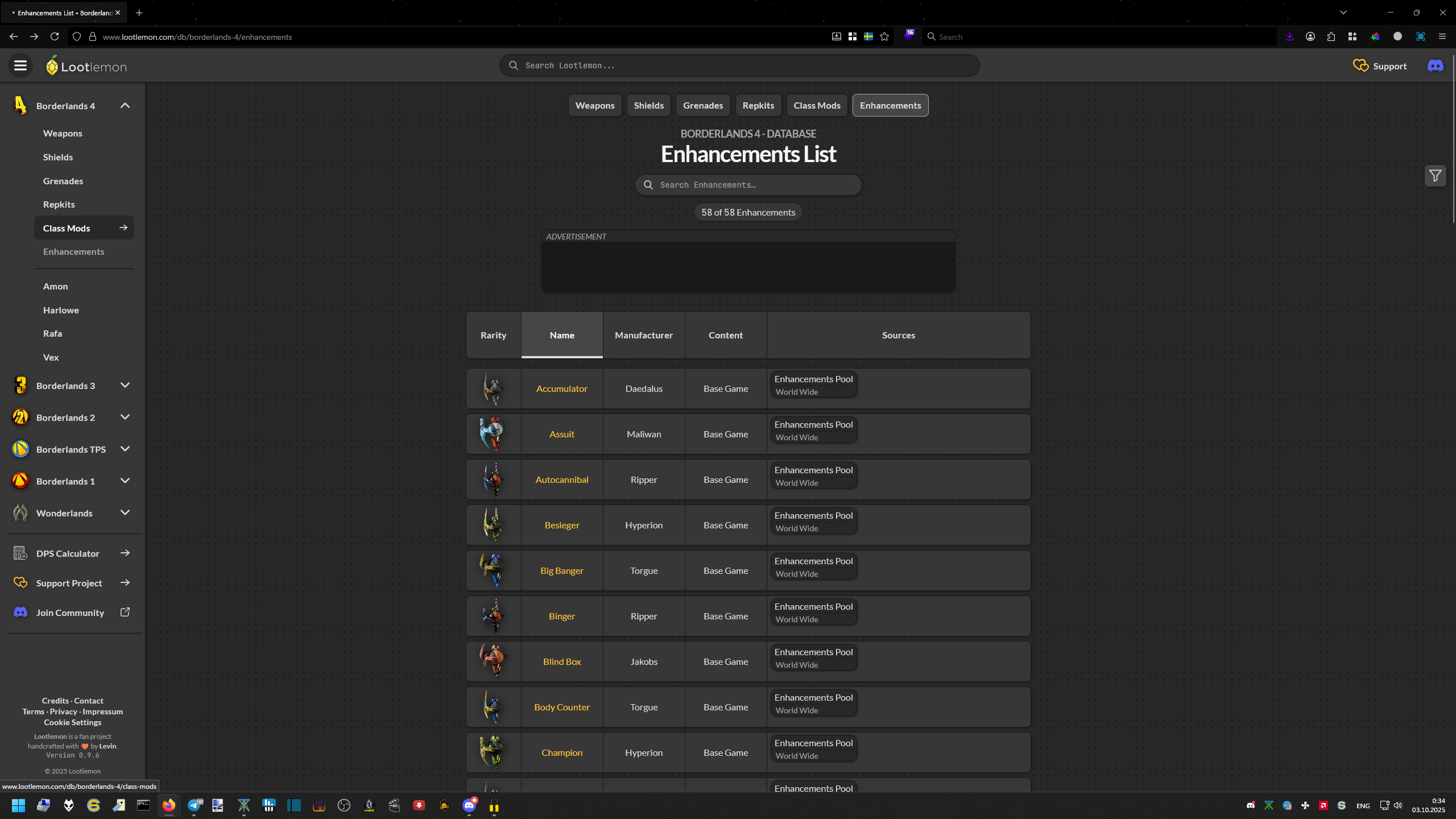Screen dimensions: 1456x819
Task: Sort table by Manufacturer column
Action: pos(643,336)
